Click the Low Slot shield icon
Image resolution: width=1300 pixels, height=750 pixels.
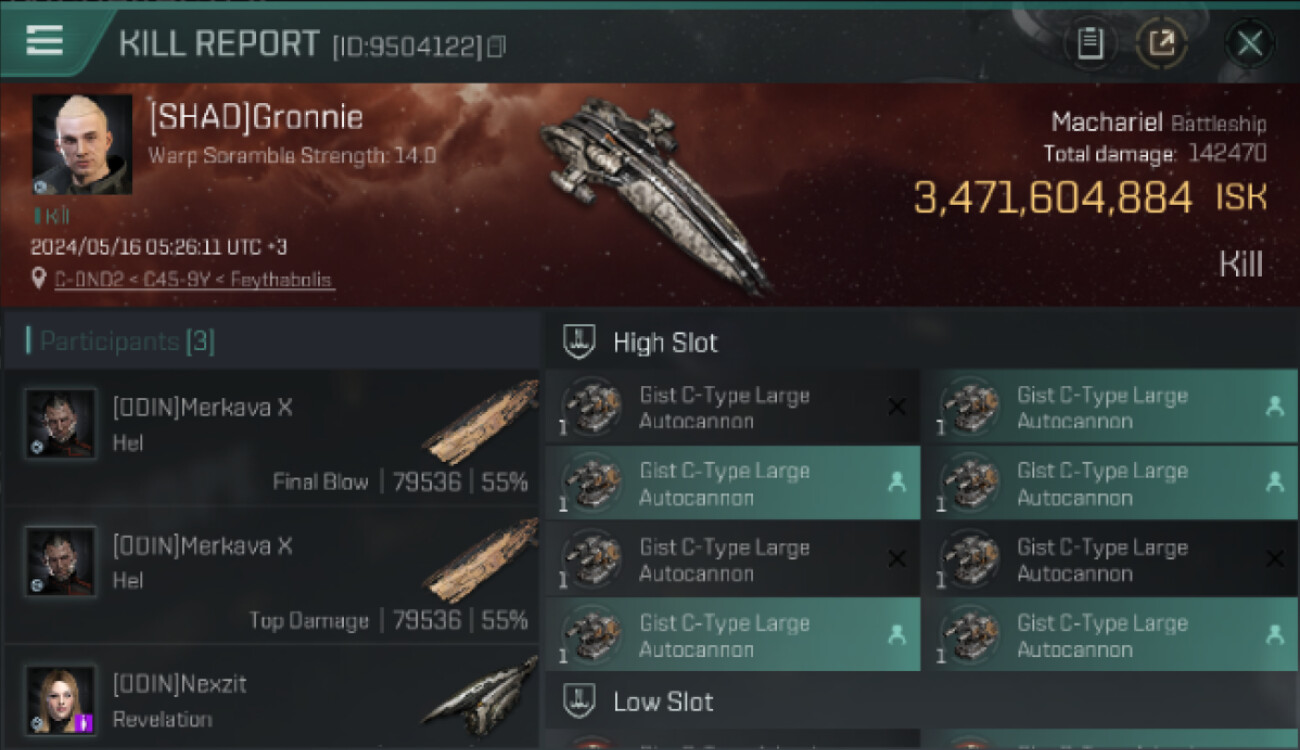point(580,701)
